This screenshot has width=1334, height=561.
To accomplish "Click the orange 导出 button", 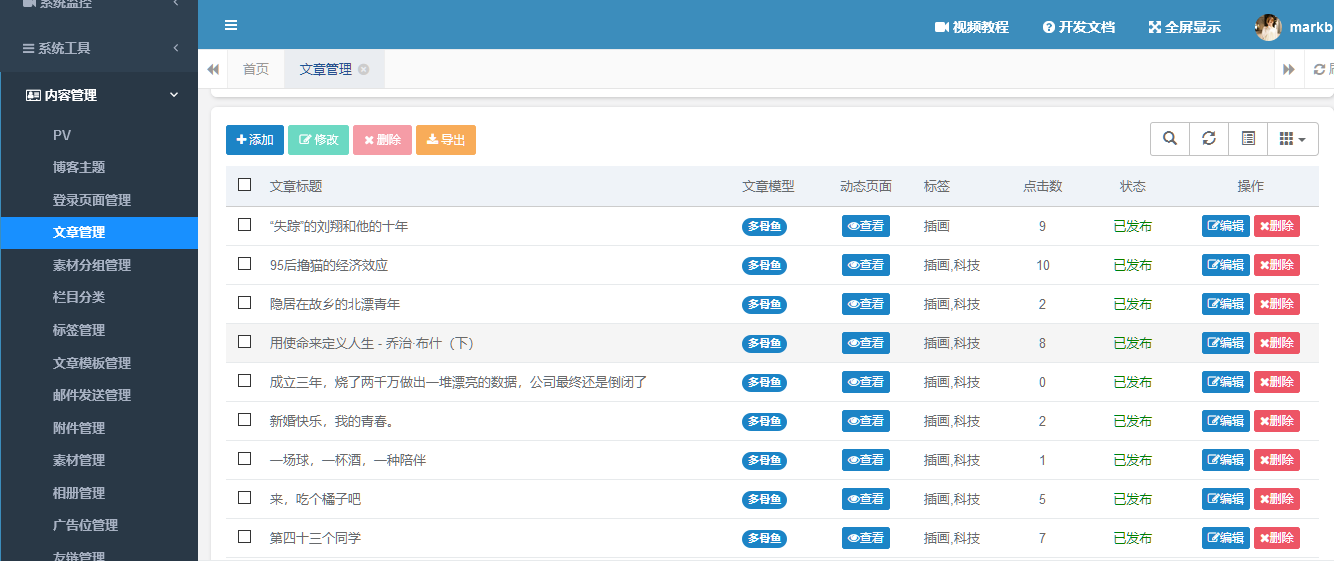I will pyautogui.click(x=446, y=140).
